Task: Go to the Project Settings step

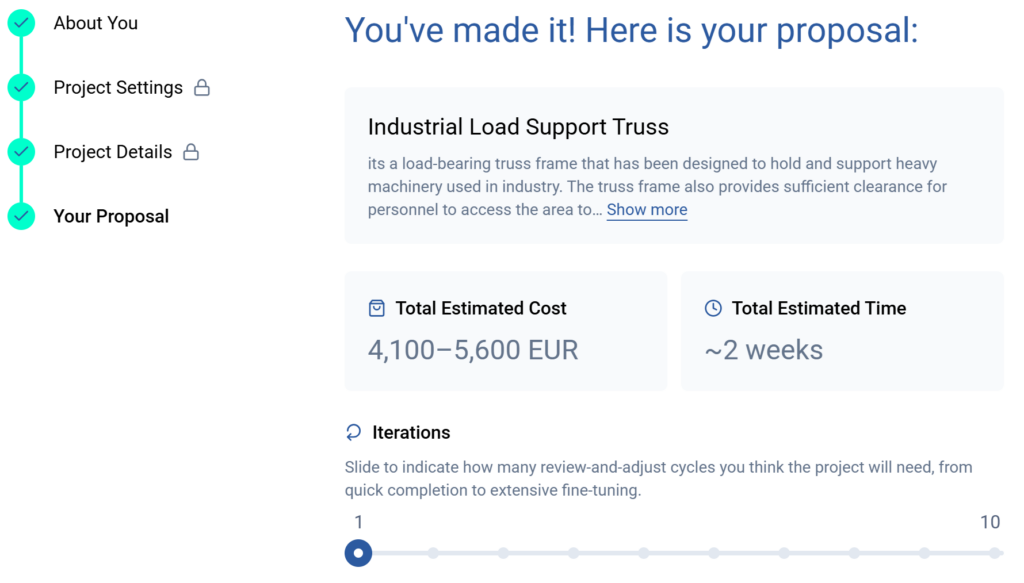Action: pos(118,88)
